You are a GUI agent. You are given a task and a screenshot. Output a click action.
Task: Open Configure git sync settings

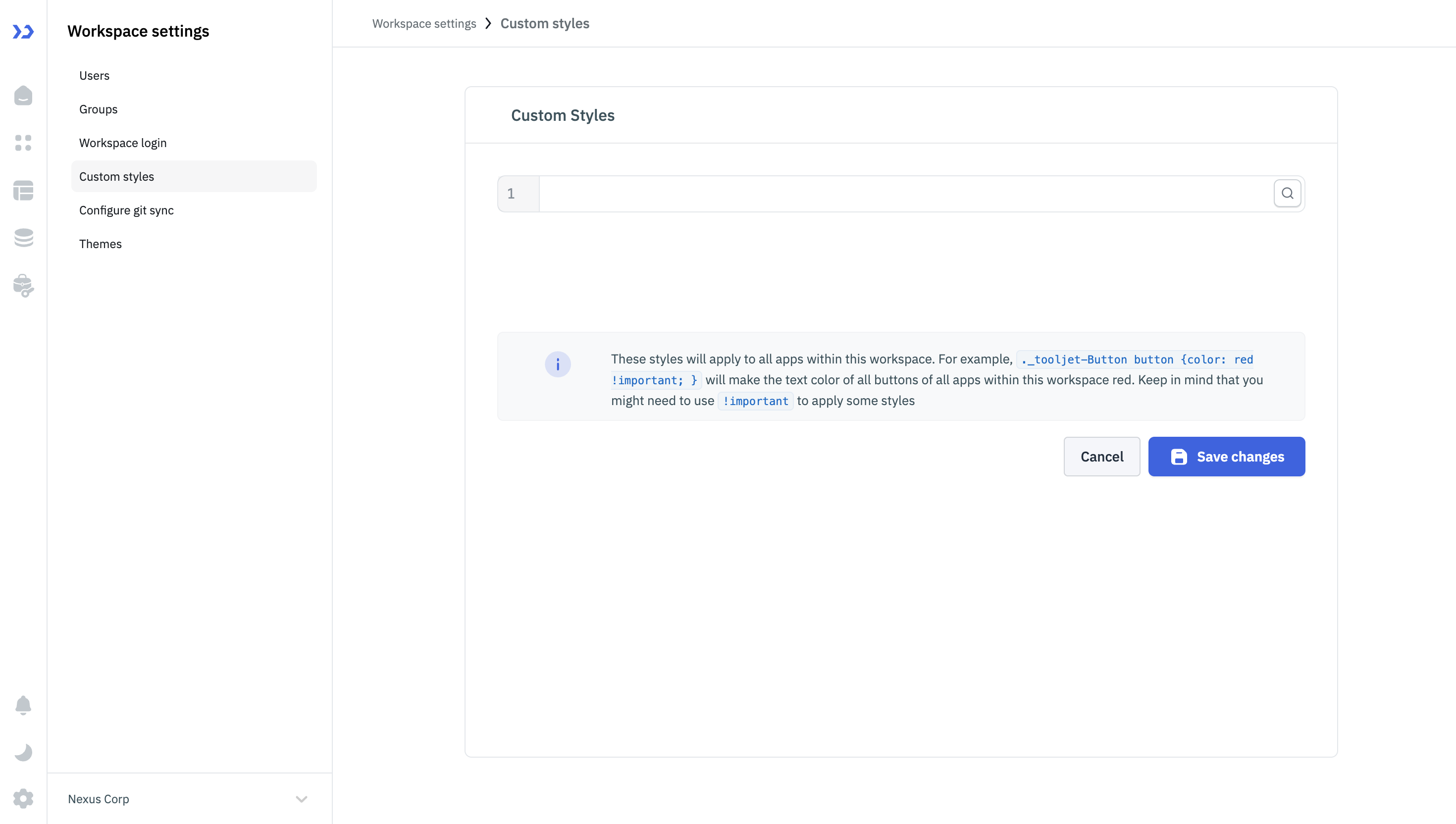pyautogui.click(x=194, y=210)
